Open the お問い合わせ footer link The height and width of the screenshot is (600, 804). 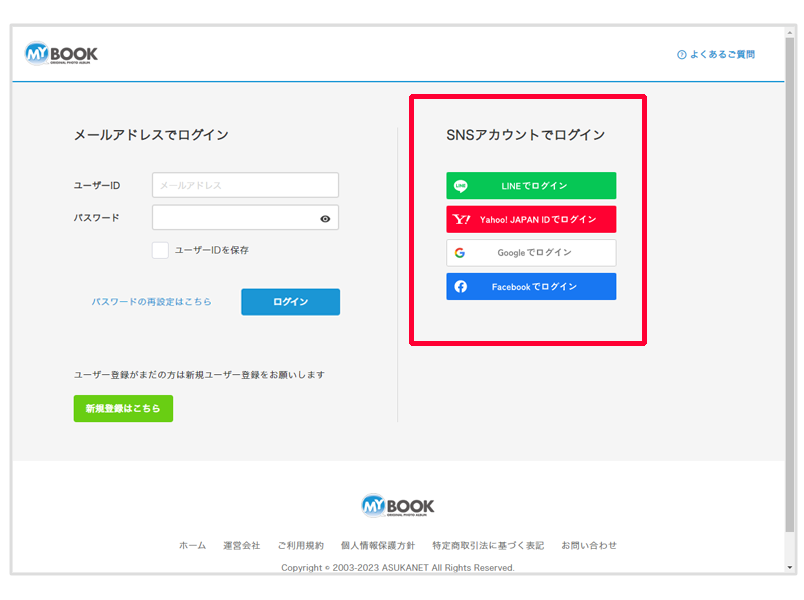(x=589, y=546)
